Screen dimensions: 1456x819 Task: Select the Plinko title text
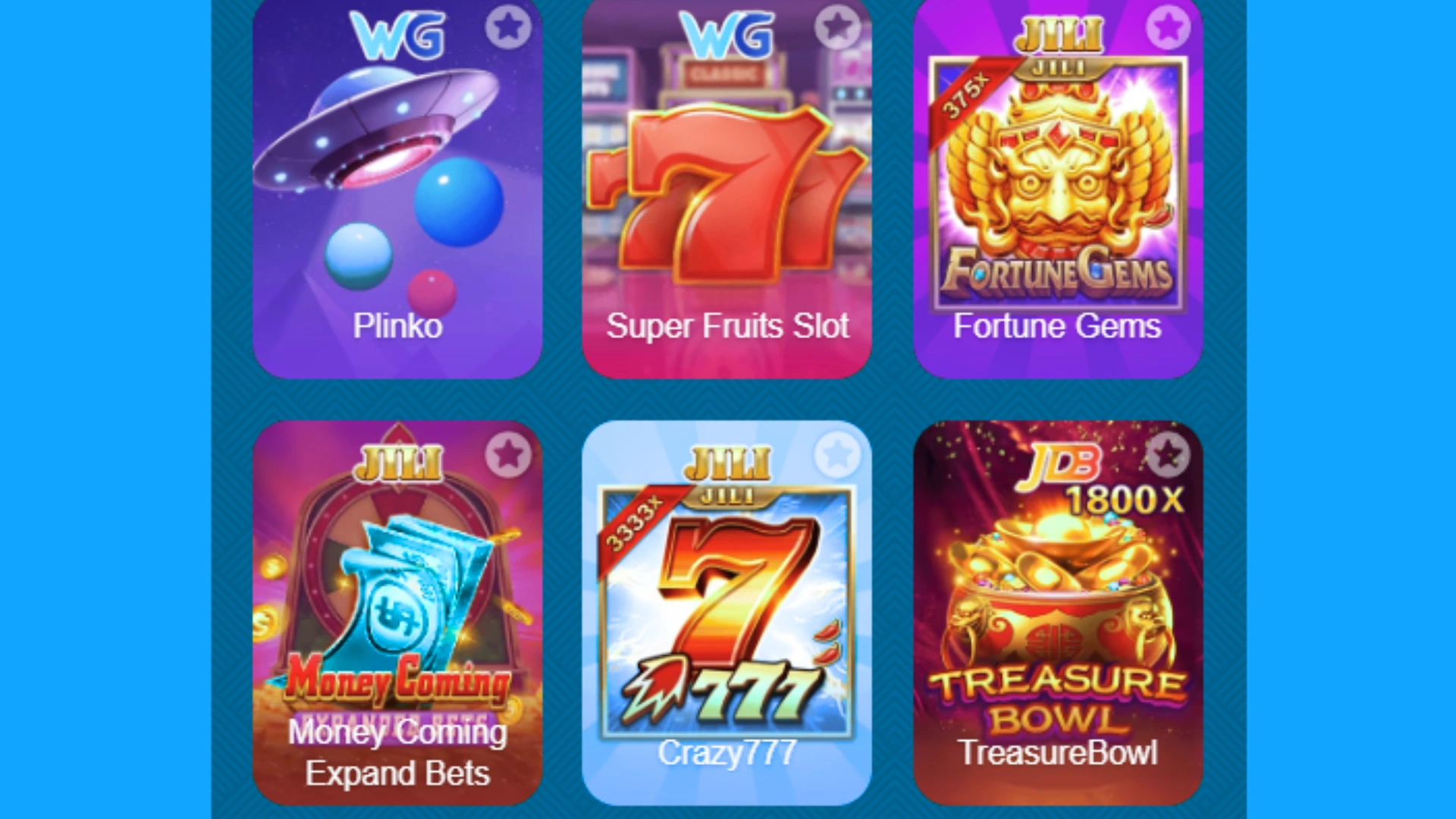[397, 327]
